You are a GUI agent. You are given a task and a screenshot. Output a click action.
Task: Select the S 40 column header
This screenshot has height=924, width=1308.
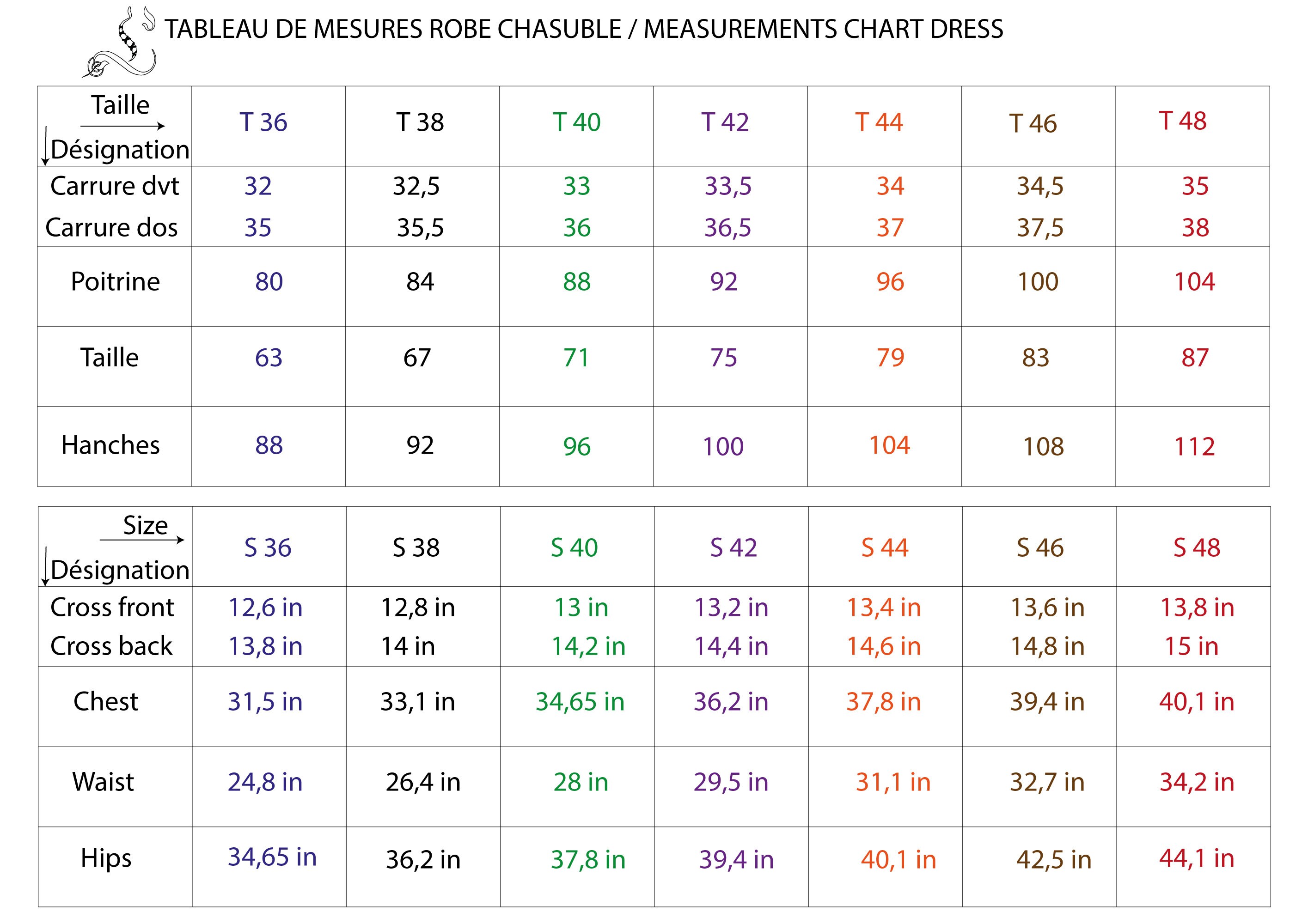pyautogui.click(x=574, y=547)
